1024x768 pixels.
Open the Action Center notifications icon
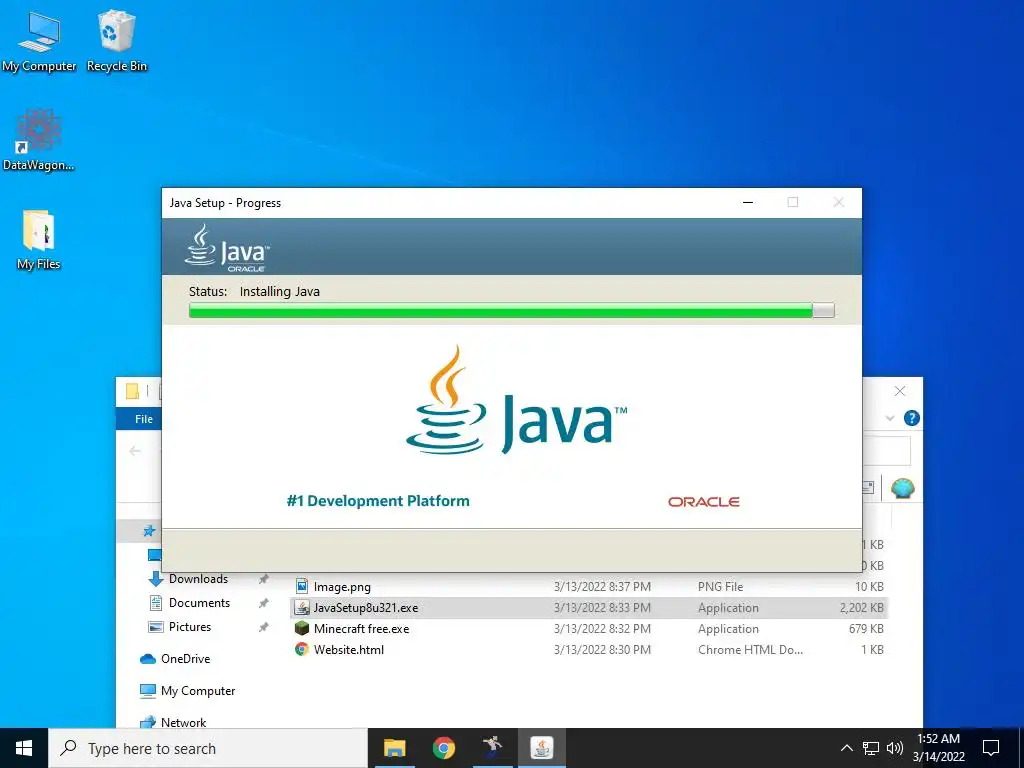pyautogui.click(x=991, y=748)
